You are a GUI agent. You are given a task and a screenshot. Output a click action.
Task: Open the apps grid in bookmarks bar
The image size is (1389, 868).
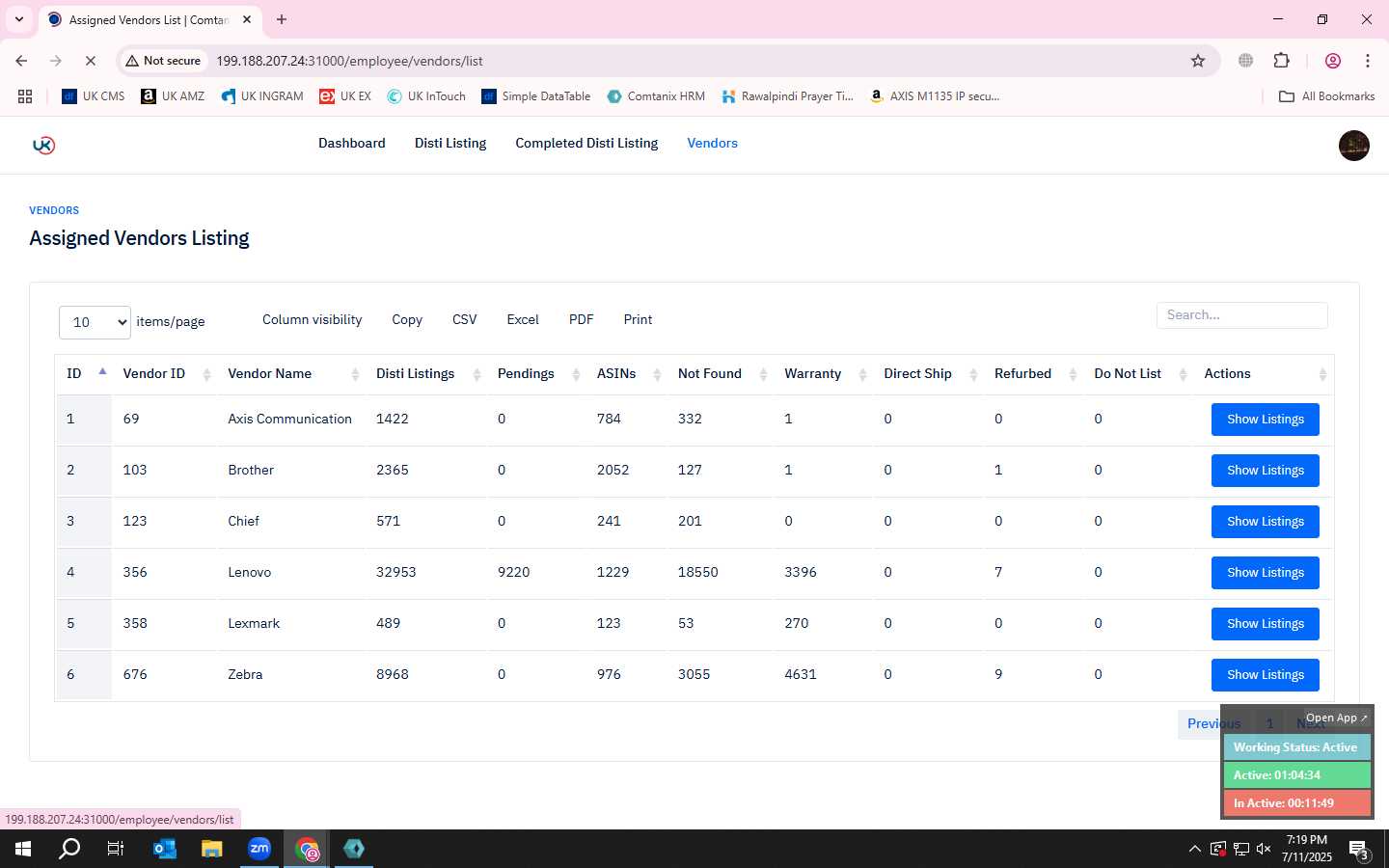[25, 96]
